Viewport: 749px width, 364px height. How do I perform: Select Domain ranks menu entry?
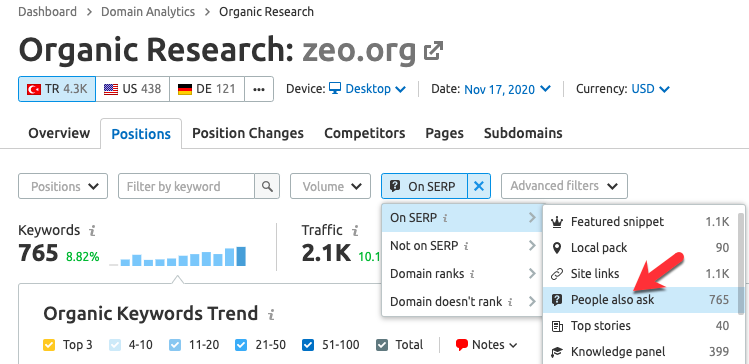click(463, 274)
